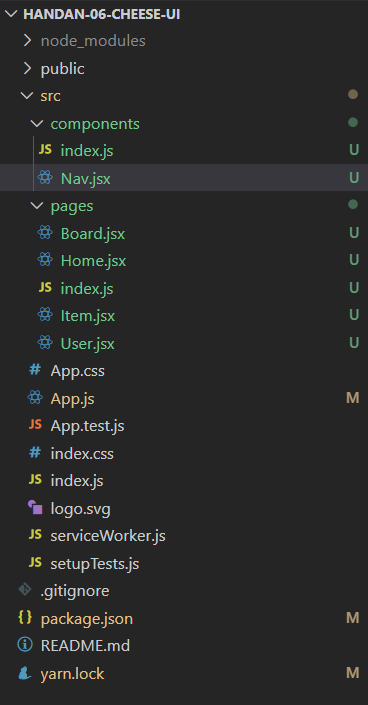Click the React icon beside App.js
The width and height of the screenshot is (368, 705).
35,398
